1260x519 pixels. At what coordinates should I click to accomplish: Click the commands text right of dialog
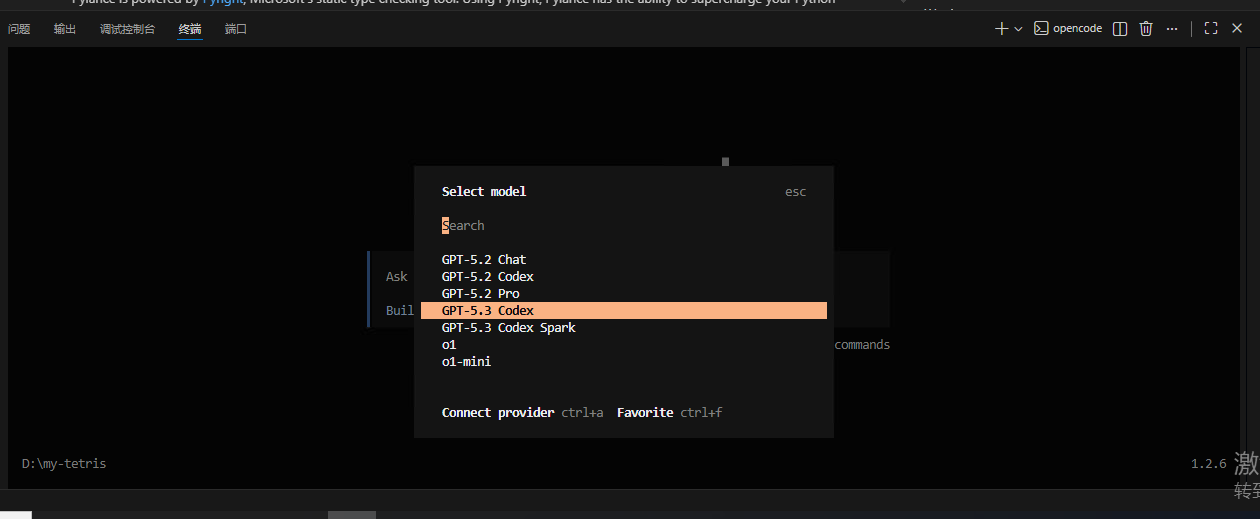pos(862,345)
